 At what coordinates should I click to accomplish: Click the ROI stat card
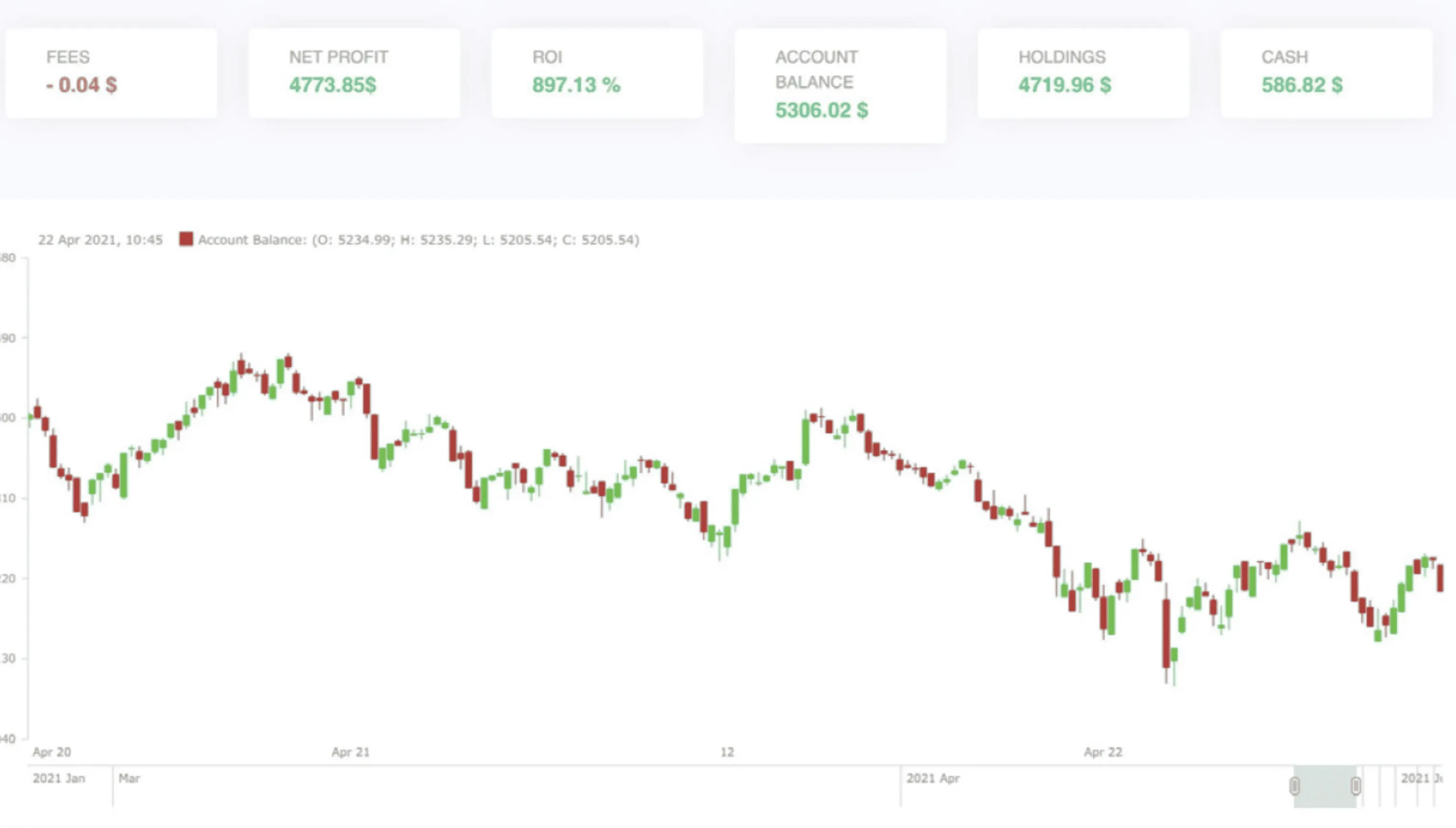(x=597, y=73)
